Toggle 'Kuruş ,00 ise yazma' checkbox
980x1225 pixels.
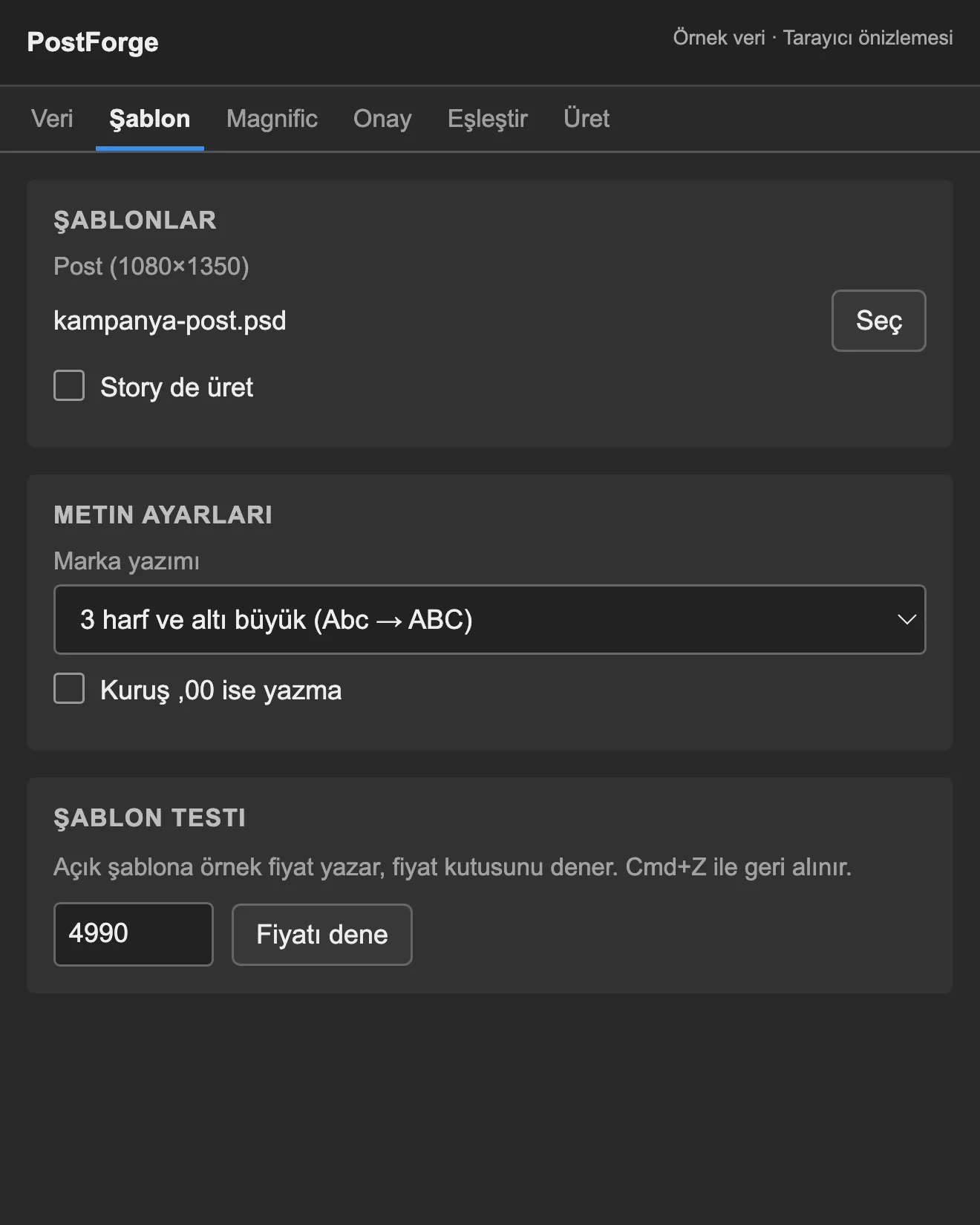[69, 689]
